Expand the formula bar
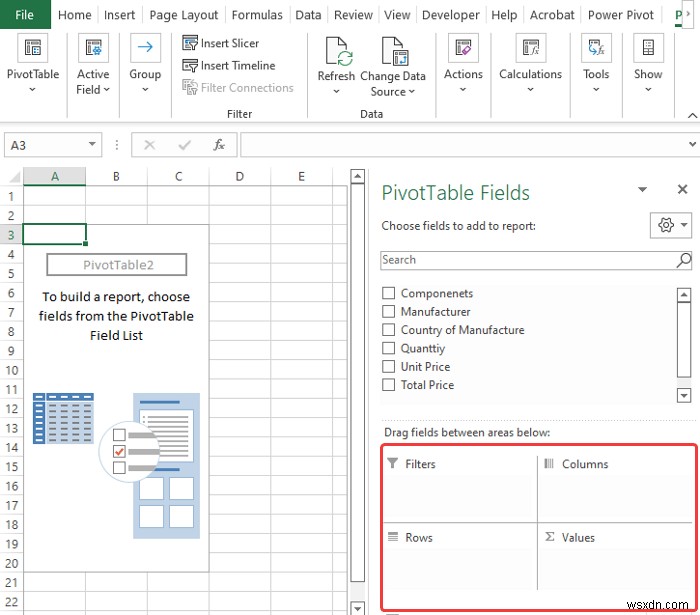Image resolution: width=700 pixels, height=615 pixels. [692, 144]
